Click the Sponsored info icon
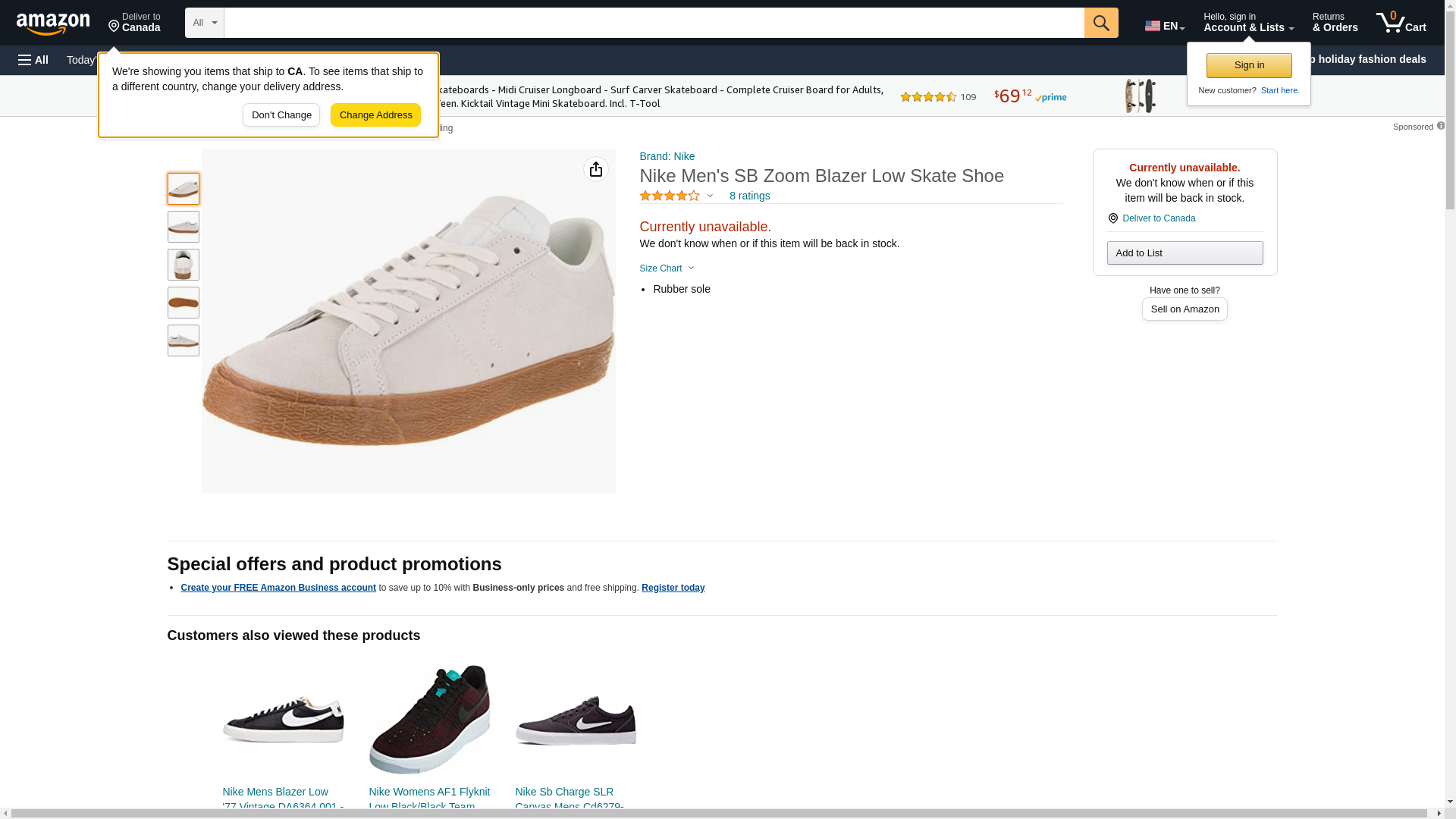 point(1440,126)
